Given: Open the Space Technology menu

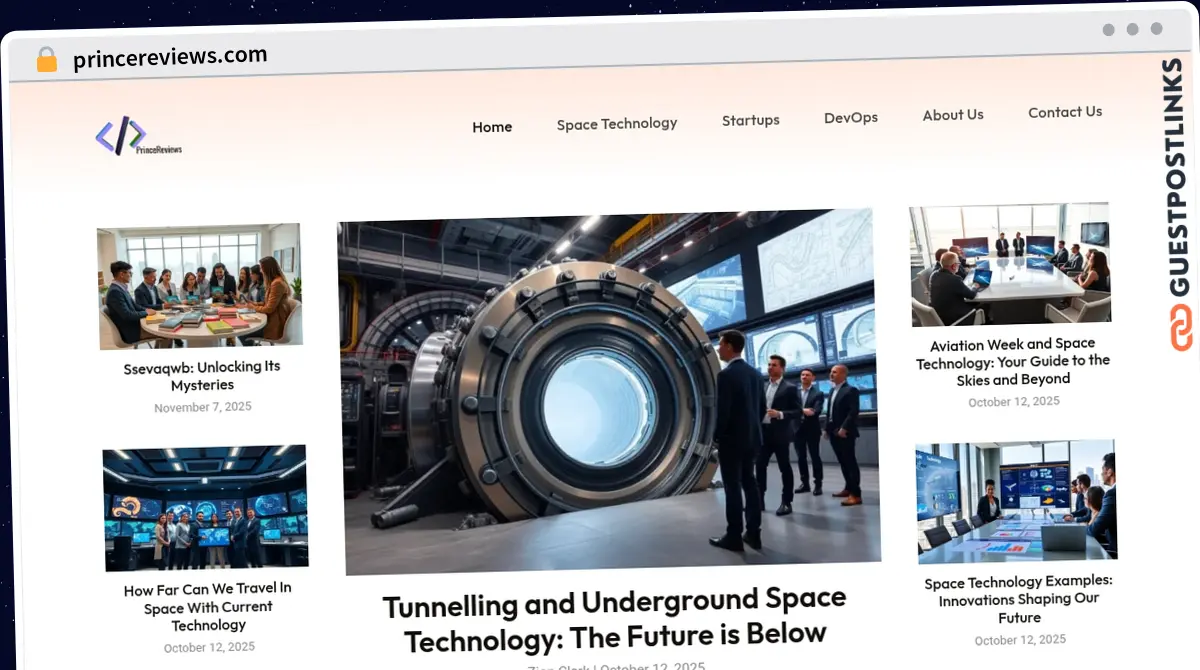Looking at the screenshot, I should click(x=617, y=124).
